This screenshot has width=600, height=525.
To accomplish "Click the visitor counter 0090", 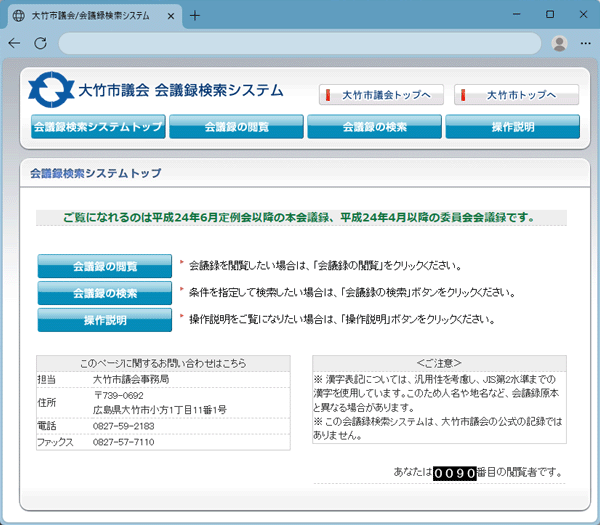I will 455,473.
